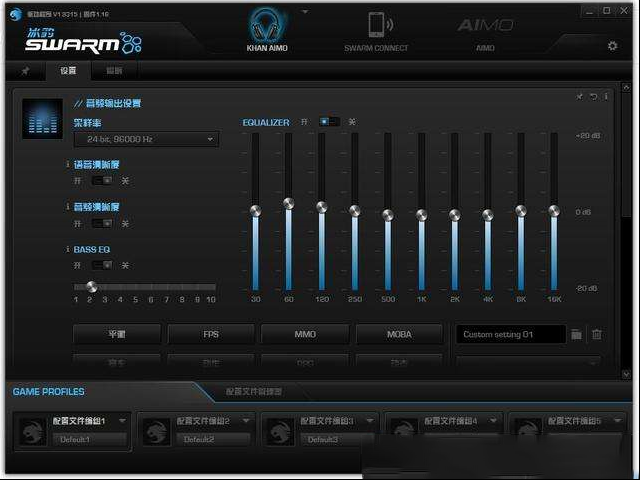The image size is (640, 480).
Task: Click the 120 Hz equalizer slider knob
Action: pos(322,207)
